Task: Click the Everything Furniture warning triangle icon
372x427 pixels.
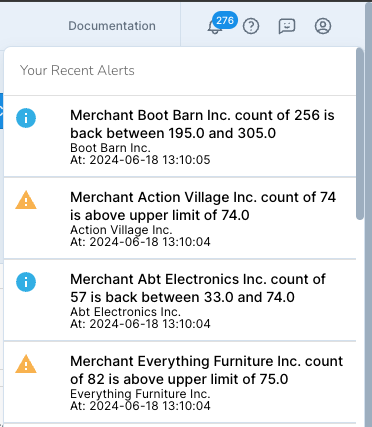Action: (26, 364)
